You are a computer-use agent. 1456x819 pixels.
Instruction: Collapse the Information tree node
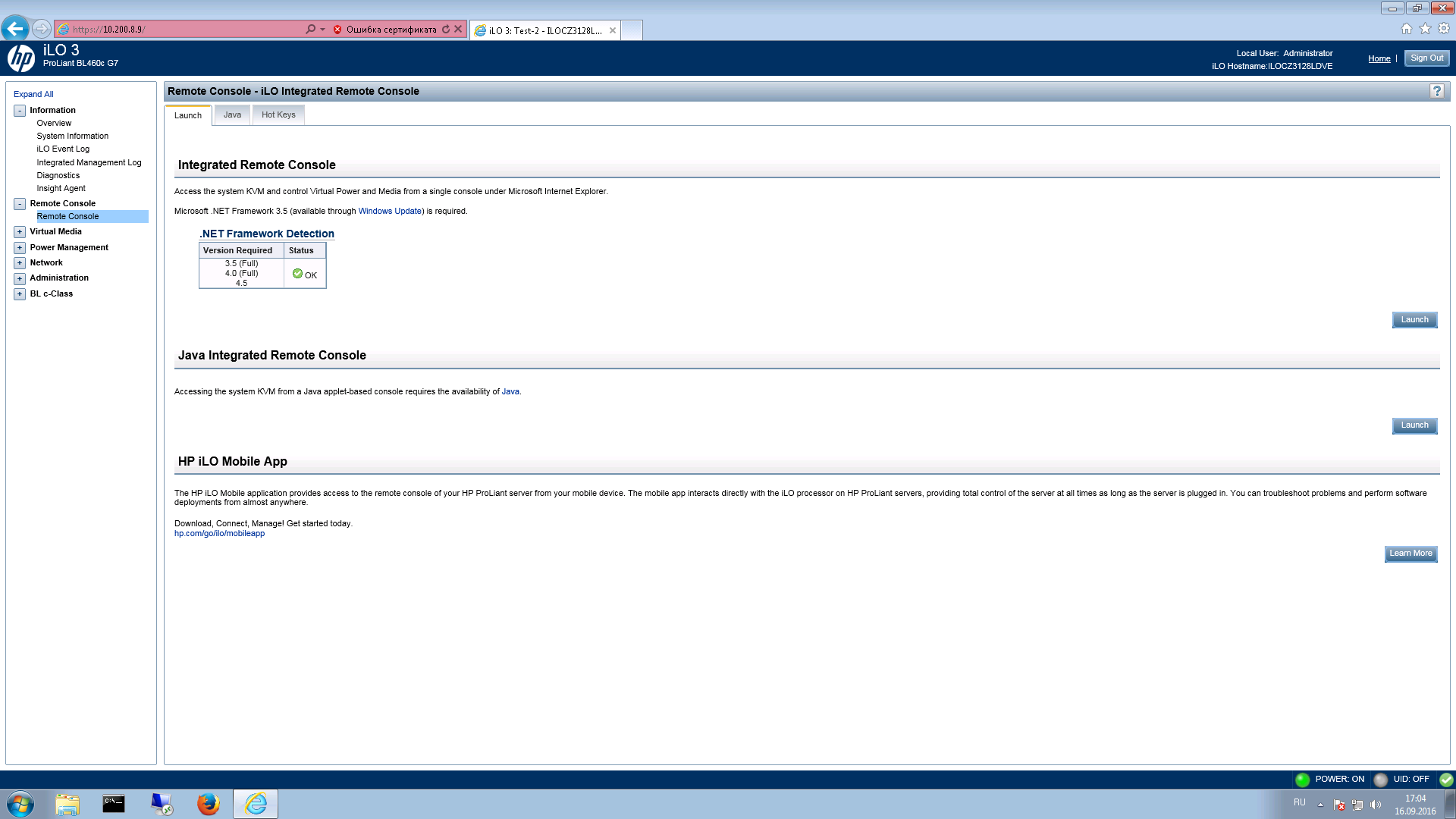click(x=20, y=111)
